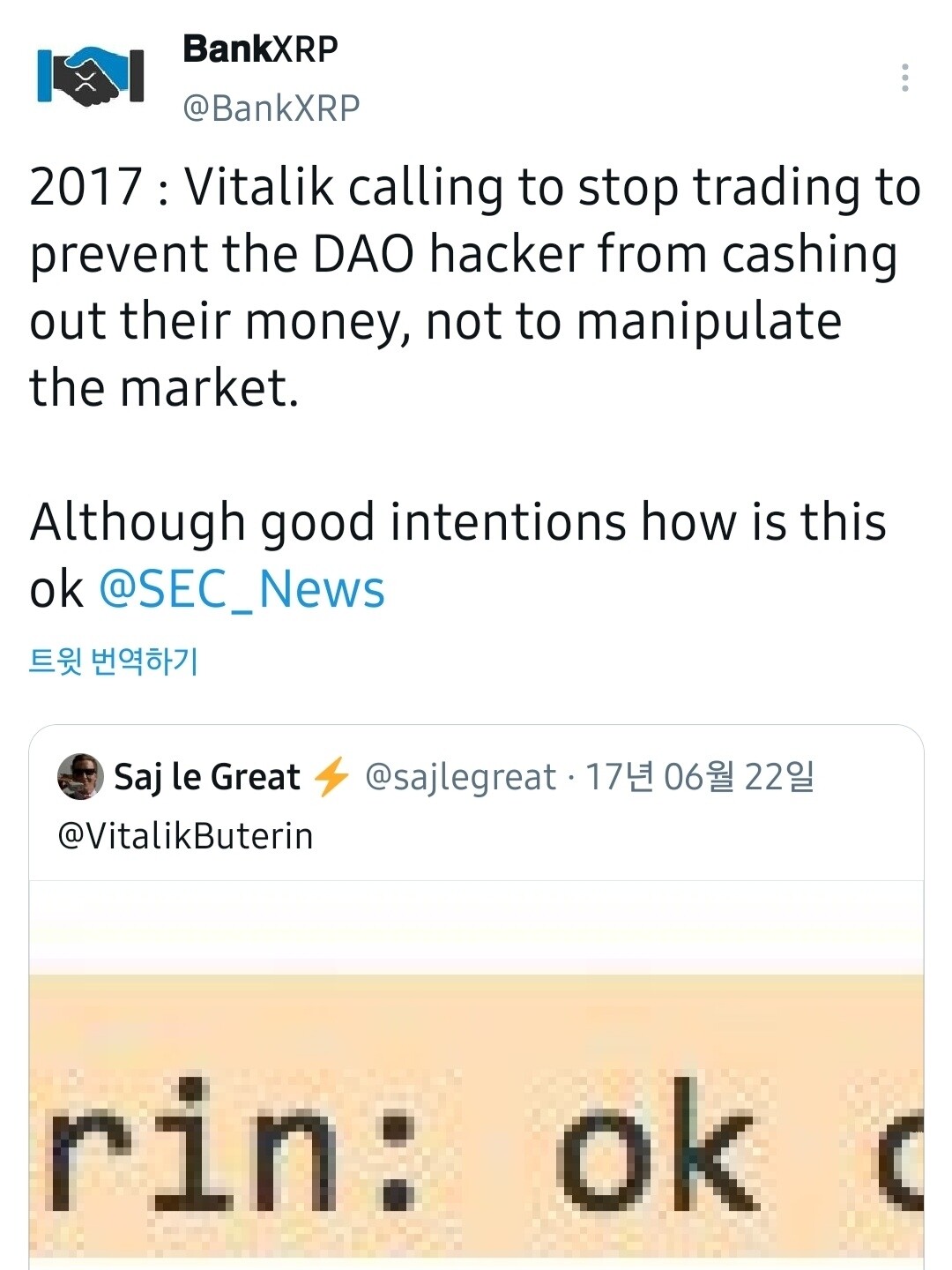This screenshot has height=1270, width=952.
Task: Tap the white strip above the quoted image
Action: tap(476, 926)
